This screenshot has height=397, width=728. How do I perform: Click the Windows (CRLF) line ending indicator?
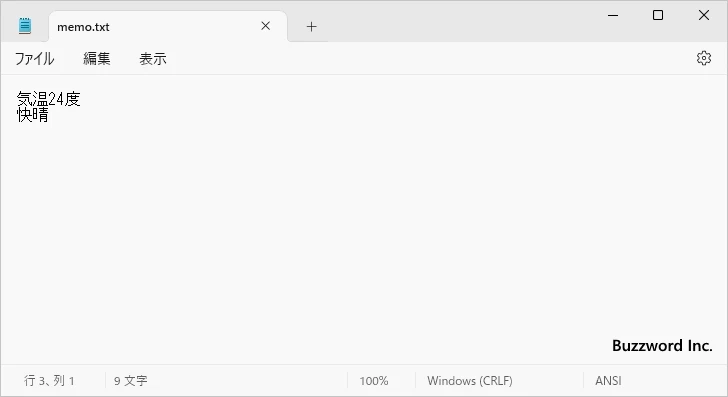pyautogui.click(x=470, y=381)
